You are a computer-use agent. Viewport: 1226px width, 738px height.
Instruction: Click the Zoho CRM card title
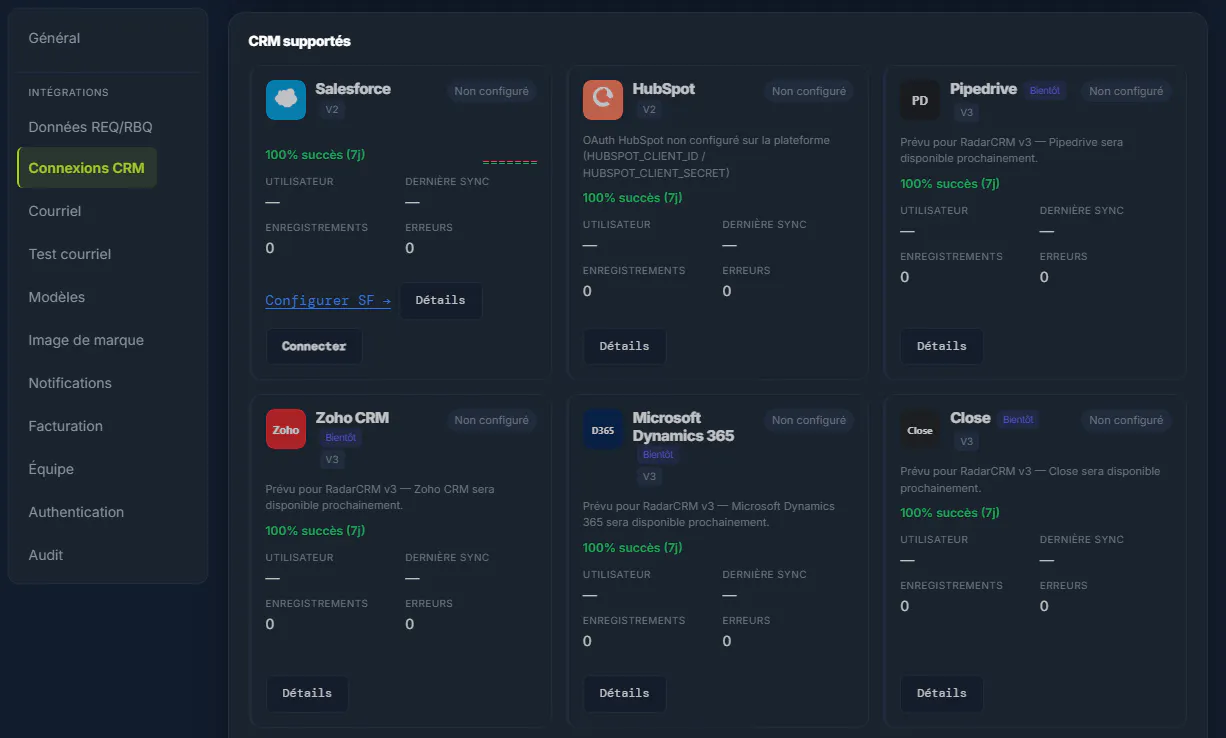pos(352,418)
